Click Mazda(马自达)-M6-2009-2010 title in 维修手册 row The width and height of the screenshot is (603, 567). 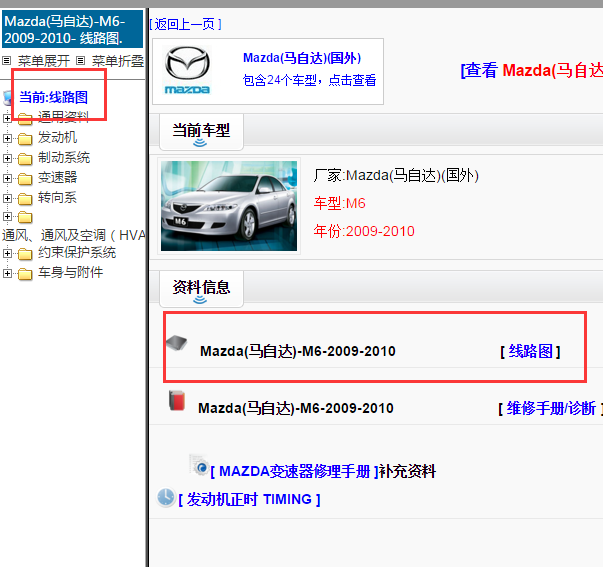coord(295,408)
